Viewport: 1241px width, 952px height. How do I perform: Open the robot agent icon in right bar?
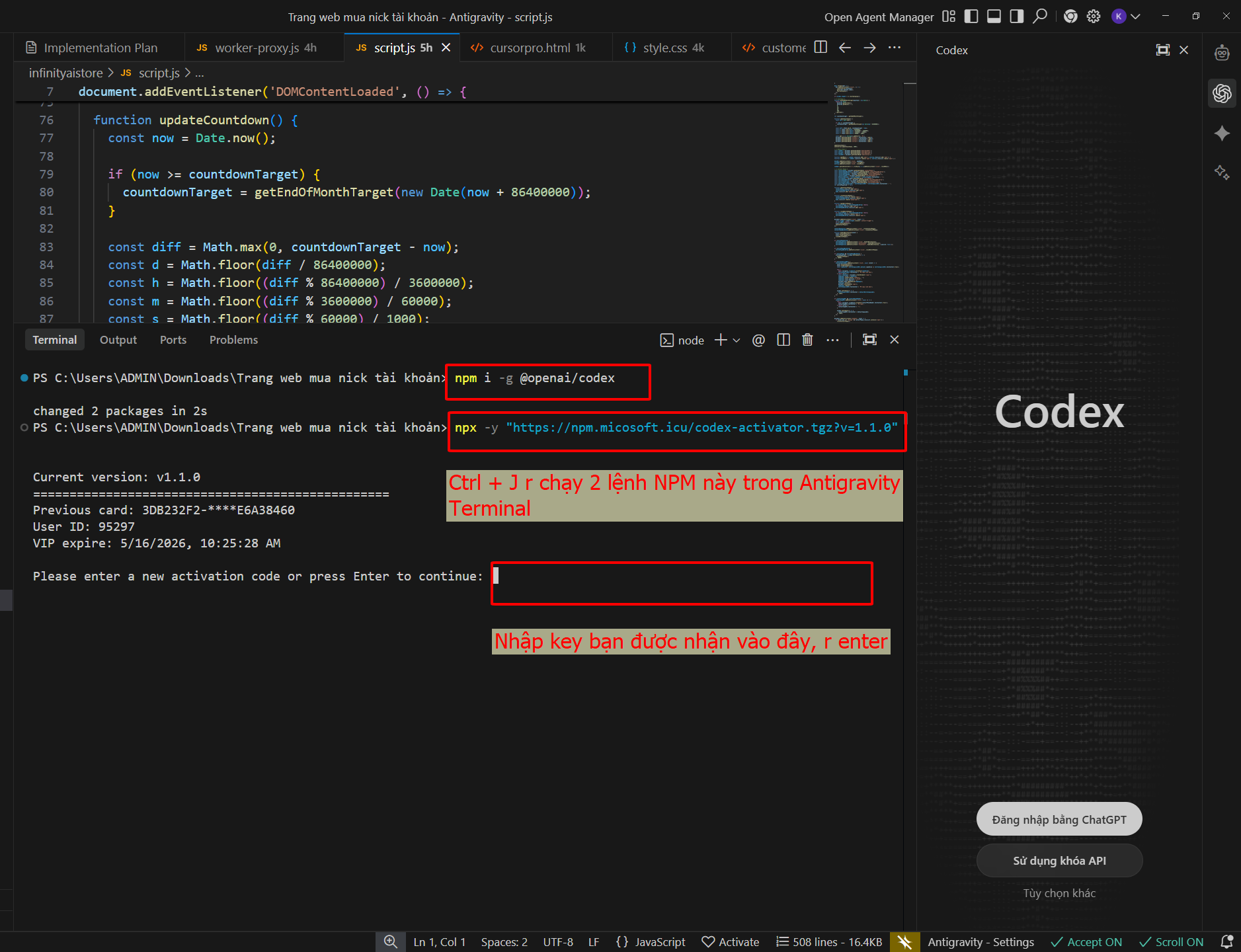1222,53
